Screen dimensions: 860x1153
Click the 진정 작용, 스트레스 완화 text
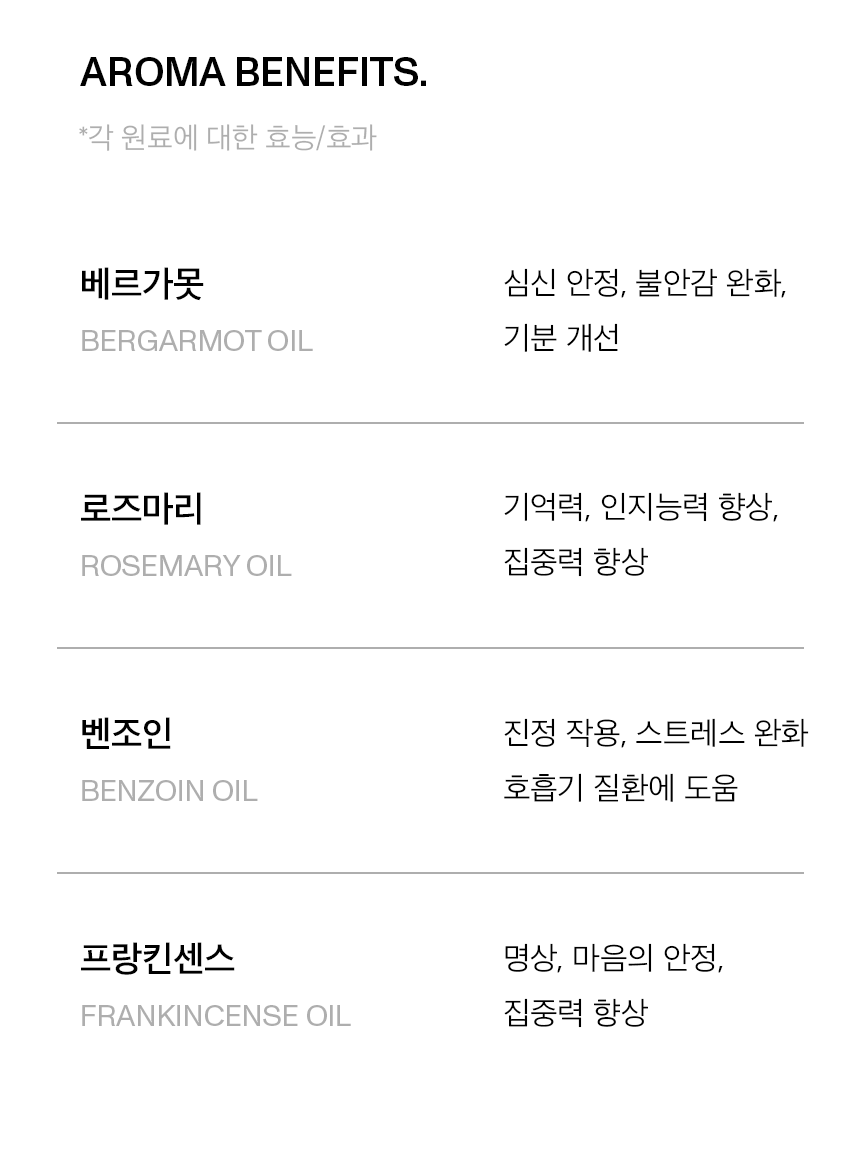click(655, 733)
